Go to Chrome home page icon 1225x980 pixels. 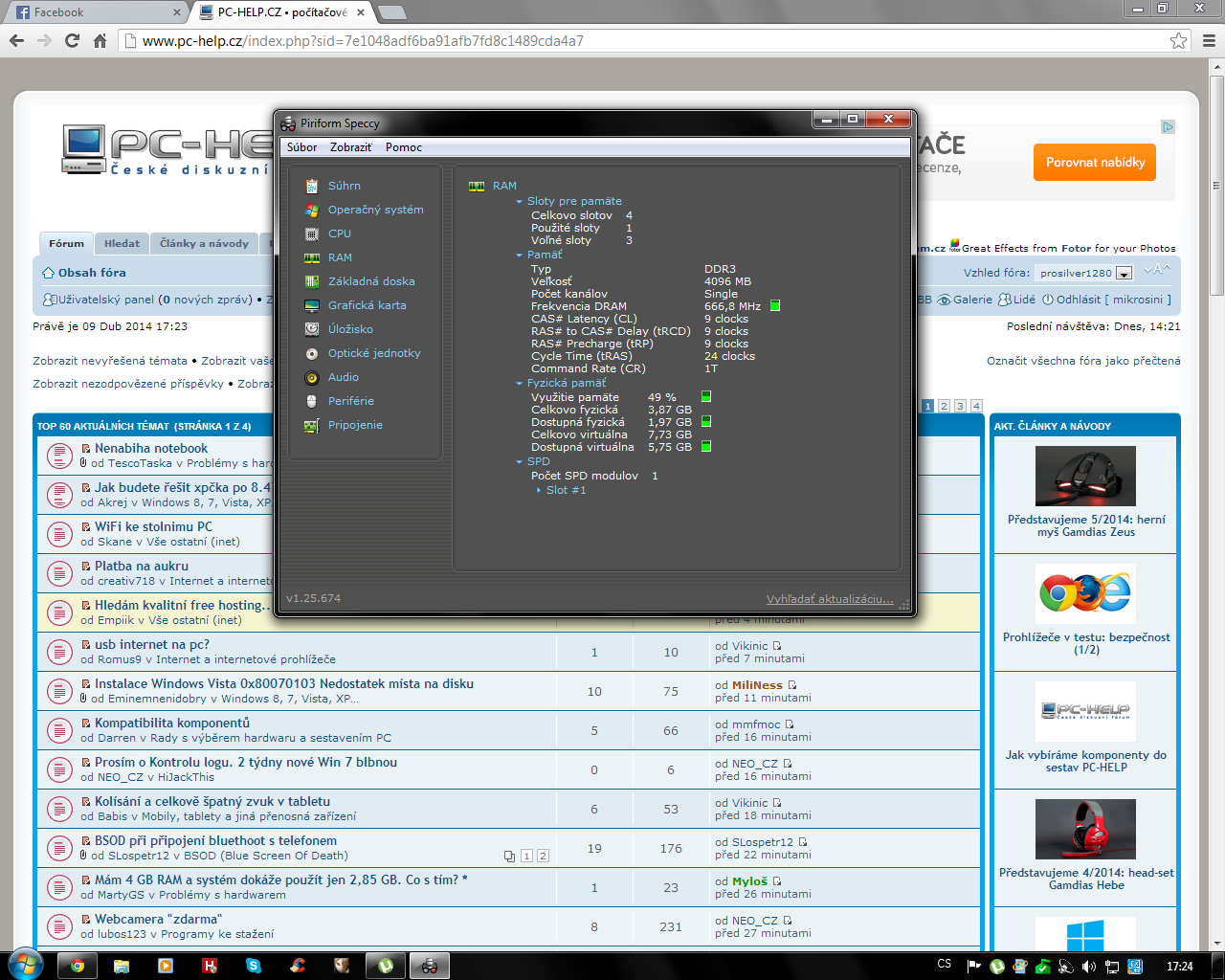pyautogui.click(x=100, y=40)
